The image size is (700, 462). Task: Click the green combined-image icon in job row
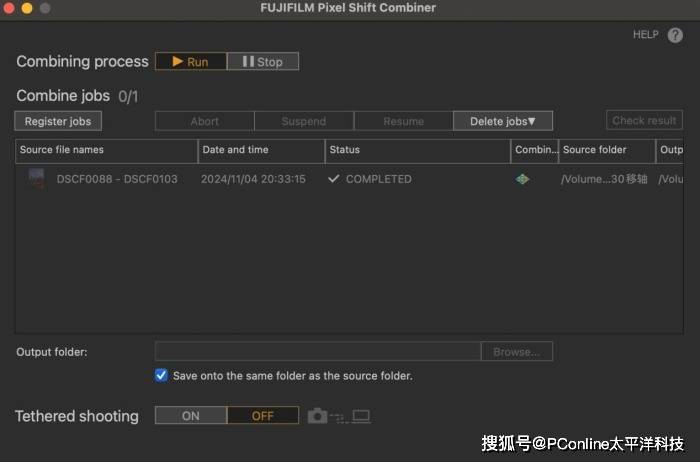[522, 179]
